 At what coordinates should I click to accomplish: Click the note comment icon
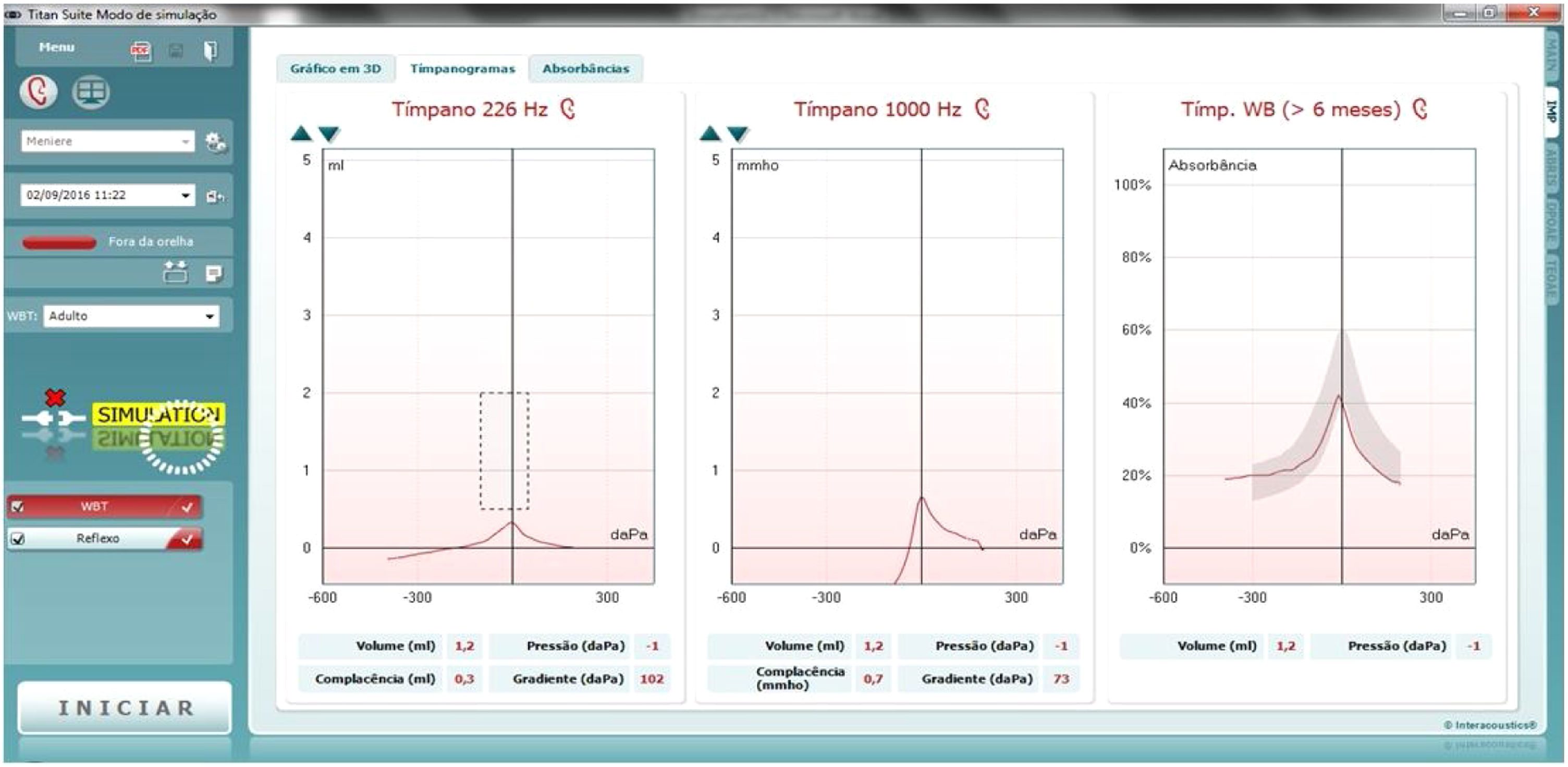(214, 274)
